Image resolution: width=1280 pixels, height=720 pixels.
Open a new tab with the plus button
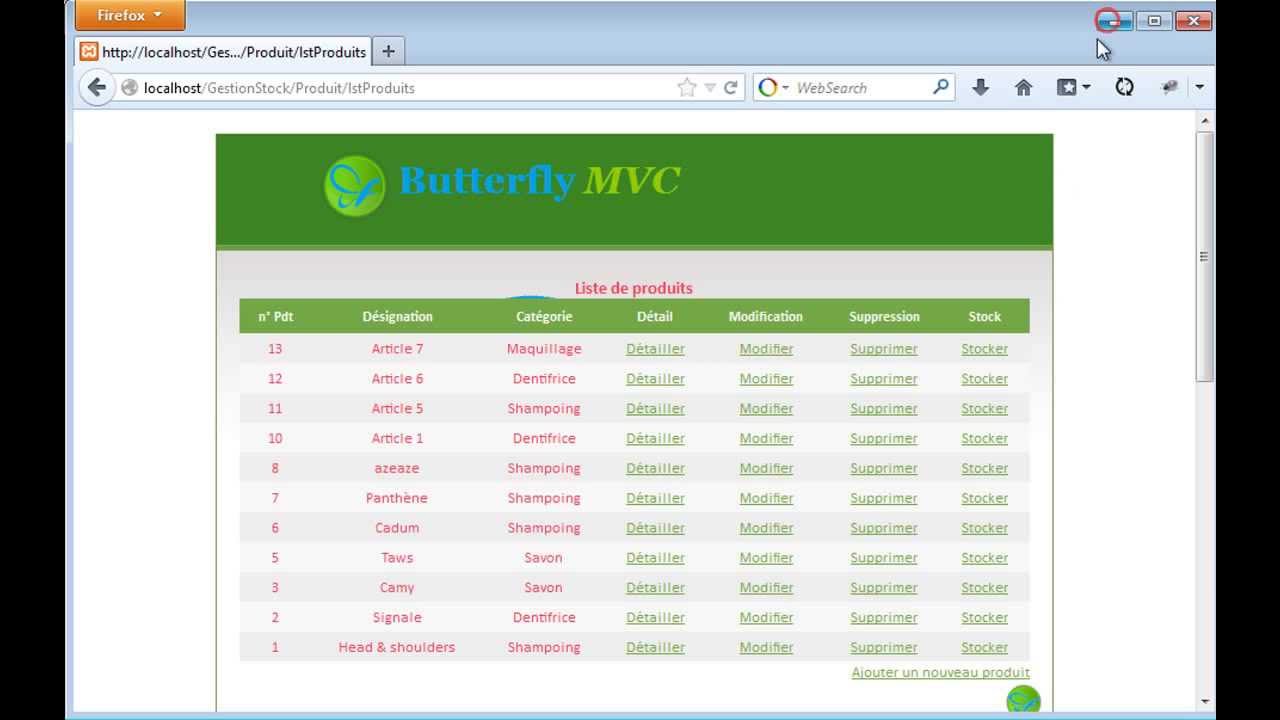click(x=388, y=51)
